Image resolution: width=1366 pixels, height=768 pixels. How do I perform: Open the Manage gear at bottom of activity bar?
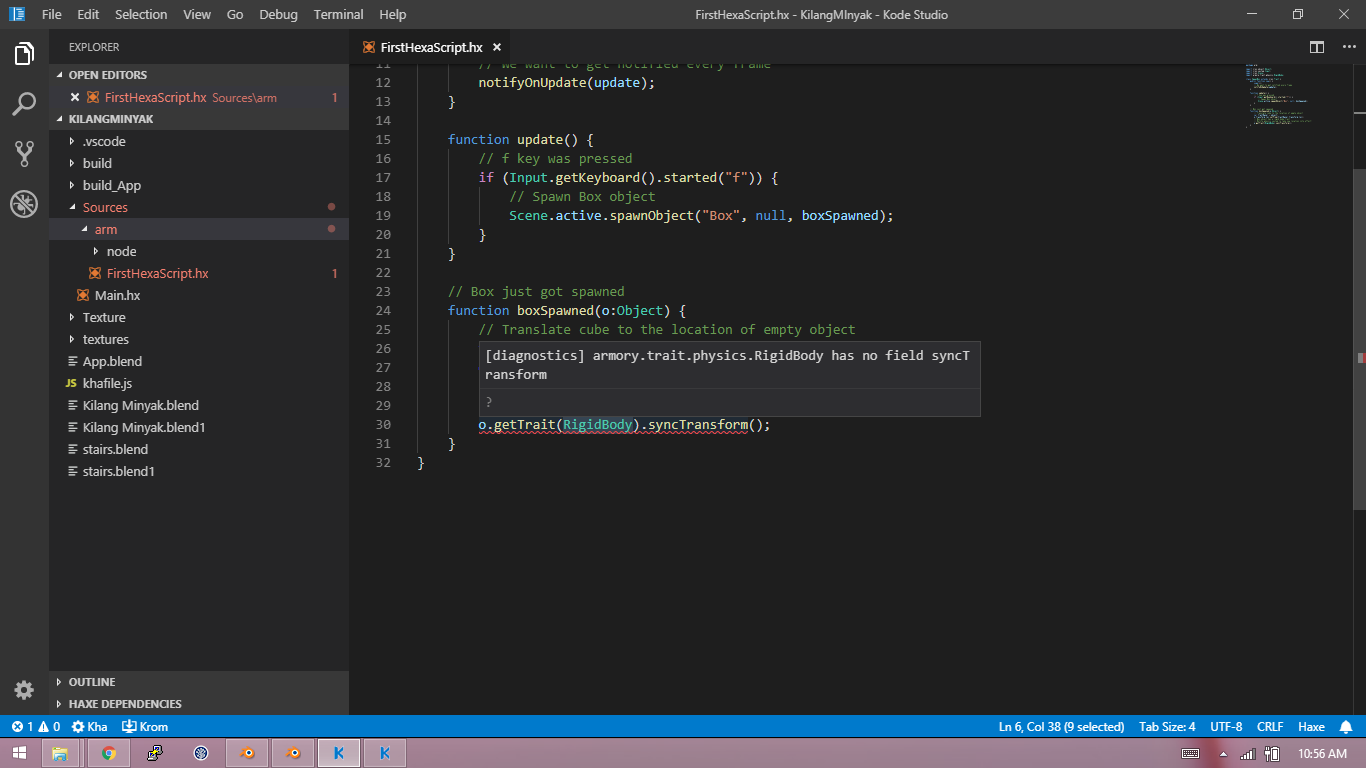[x=24, y=690]
